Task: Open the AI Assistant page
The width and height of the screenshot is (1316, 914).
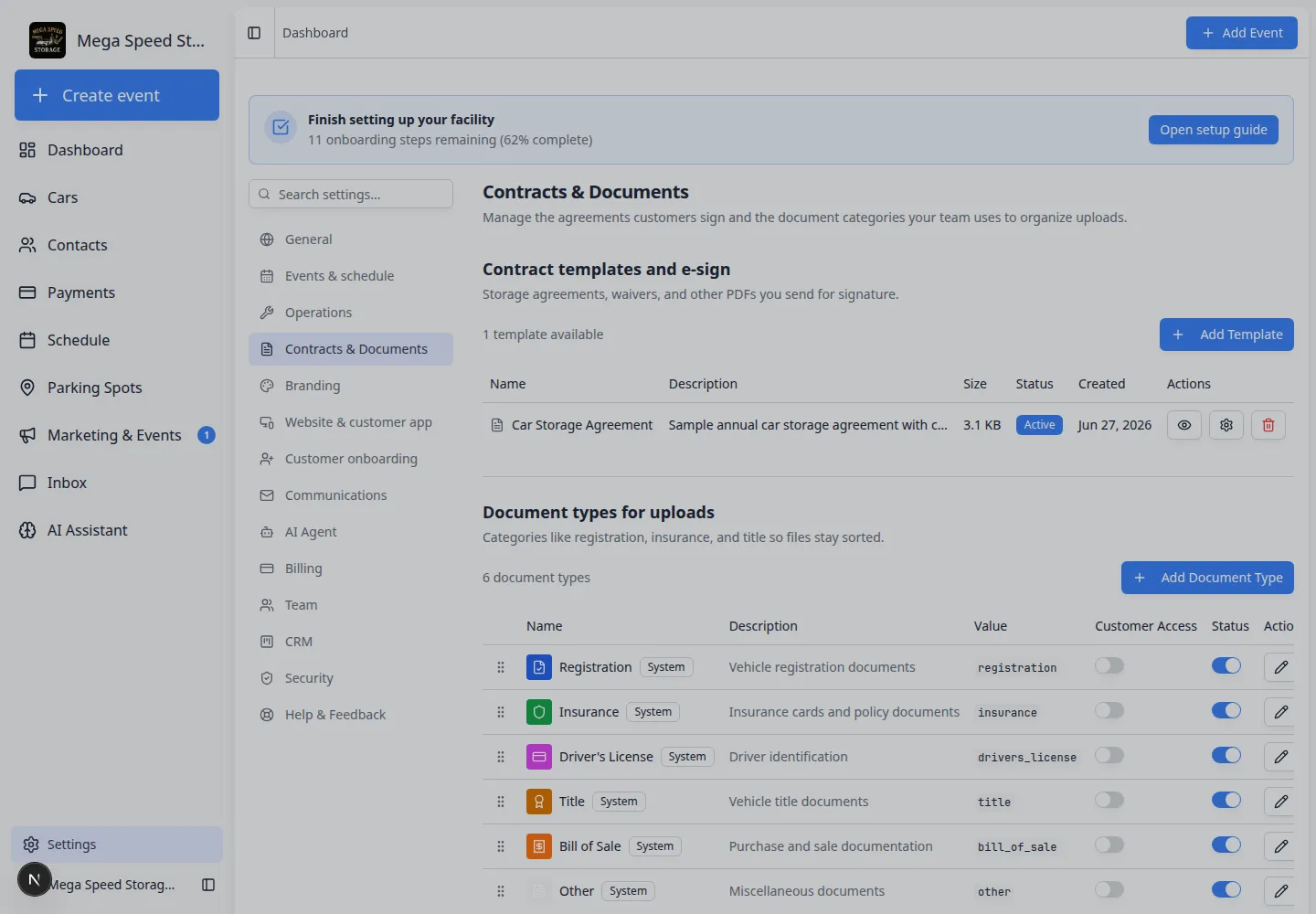Action: point(117,530)
